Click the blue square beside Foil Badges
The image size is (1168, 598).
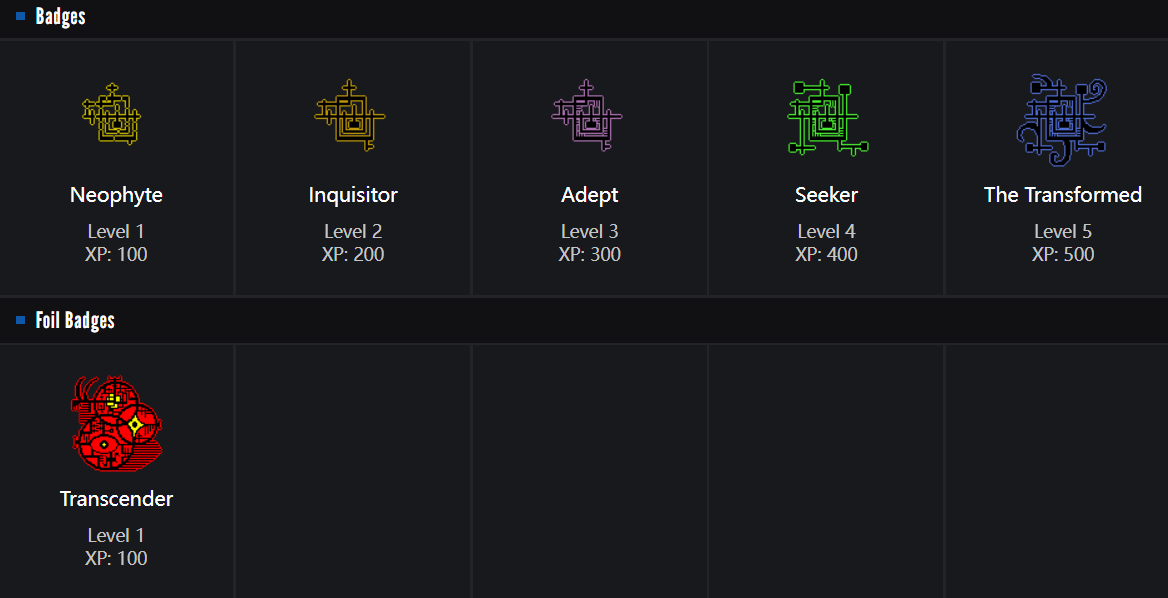(20, 320)
